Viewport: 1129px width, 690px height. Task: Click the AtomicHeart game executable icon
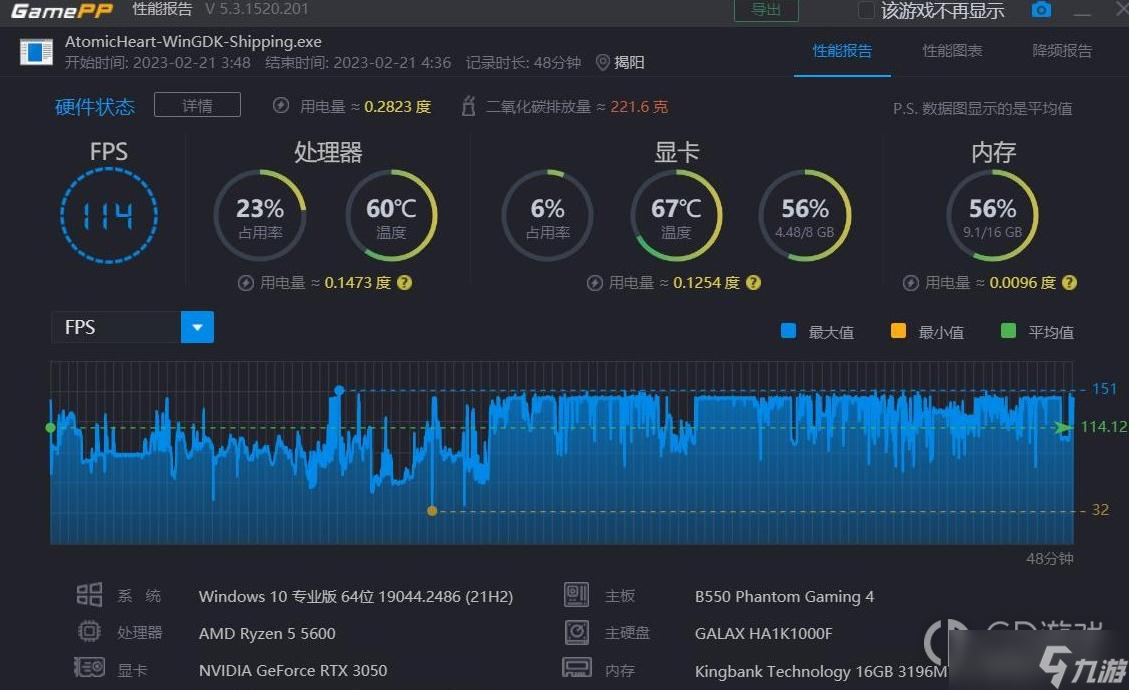[37, 52]
